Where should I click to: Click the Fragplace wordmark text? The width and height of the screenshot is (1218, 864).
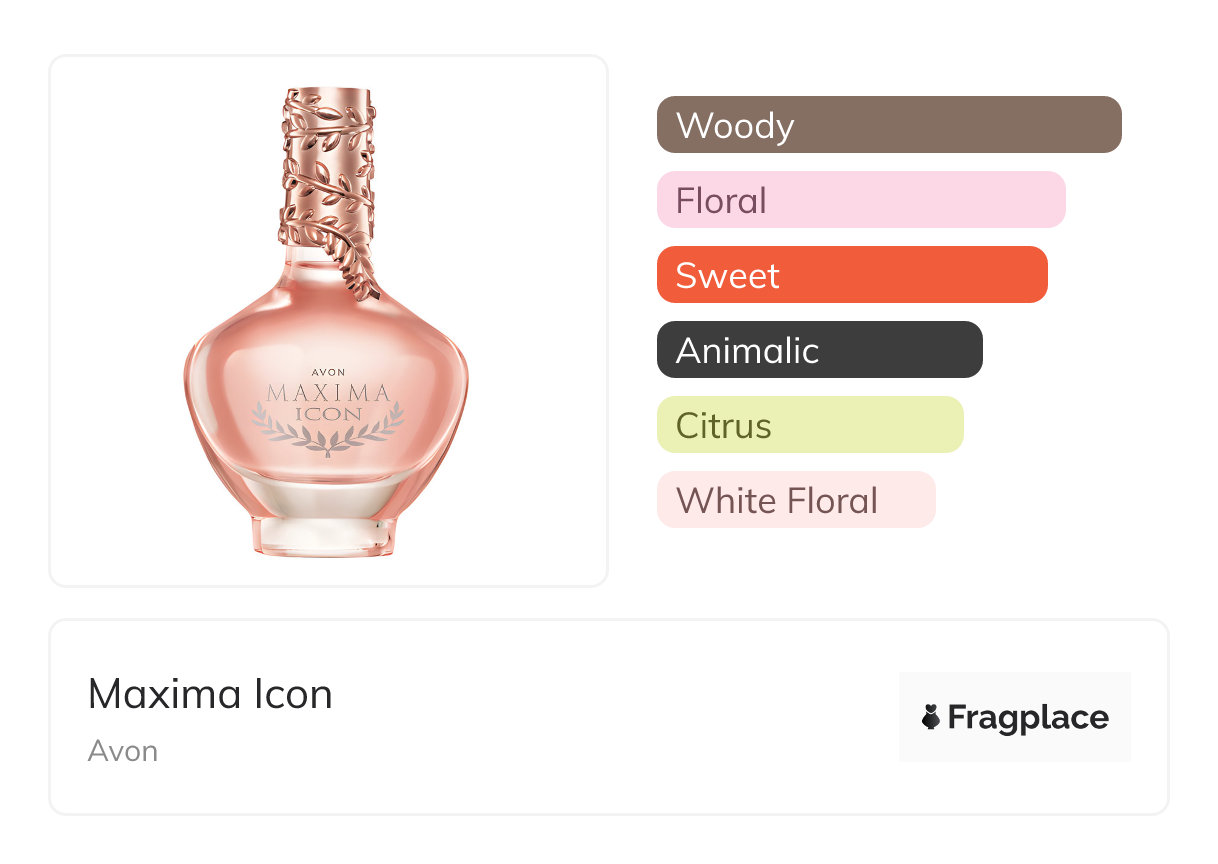pos(1028,717)
